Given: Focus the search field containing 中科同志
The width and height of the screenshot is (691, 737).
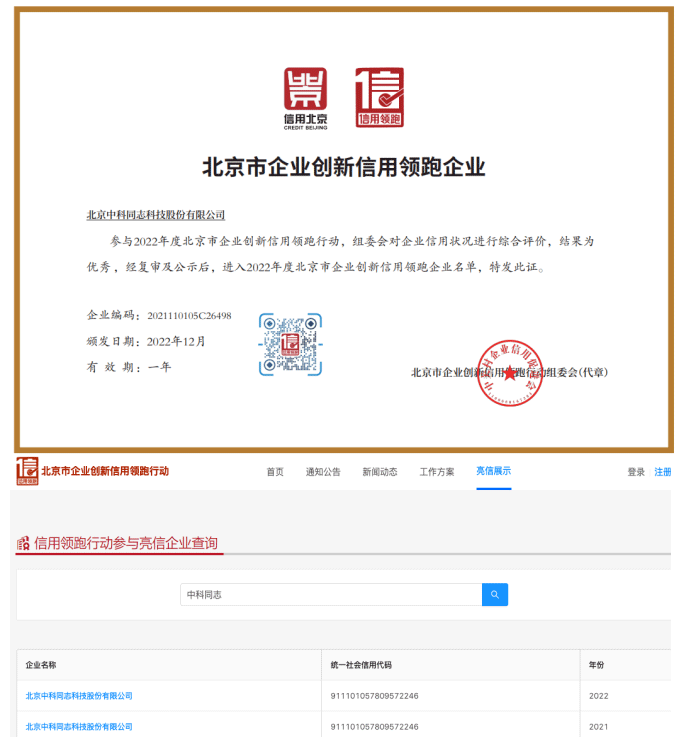Looking at the screenshot, I should point(330,595).
